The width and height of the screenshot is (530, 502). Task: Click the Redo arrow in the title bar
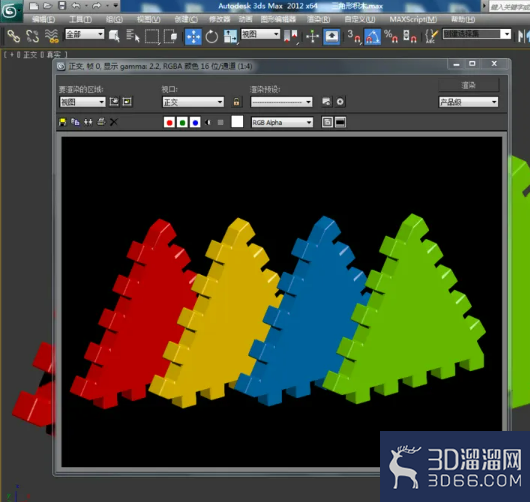pos(97,6)
